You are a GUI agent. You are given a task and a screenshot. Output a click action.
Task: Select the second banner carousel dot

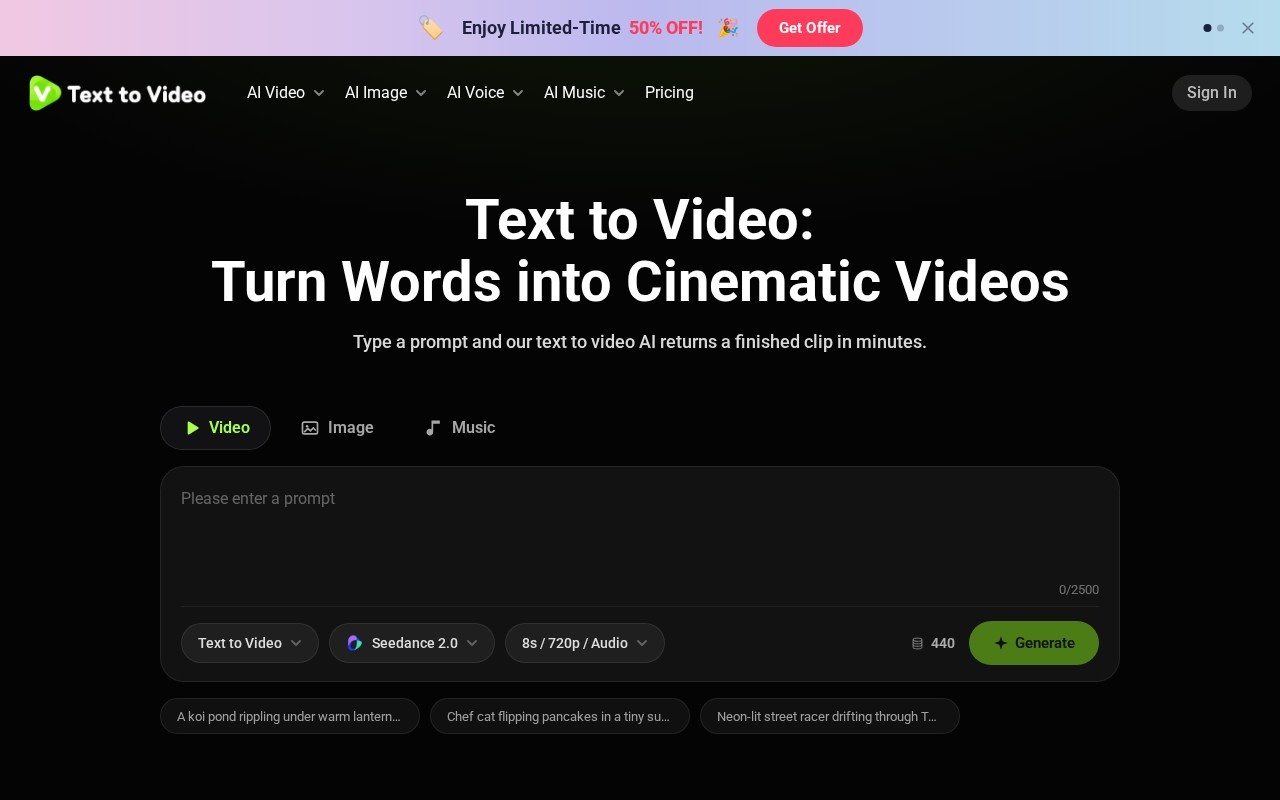tap(1220, 28)
